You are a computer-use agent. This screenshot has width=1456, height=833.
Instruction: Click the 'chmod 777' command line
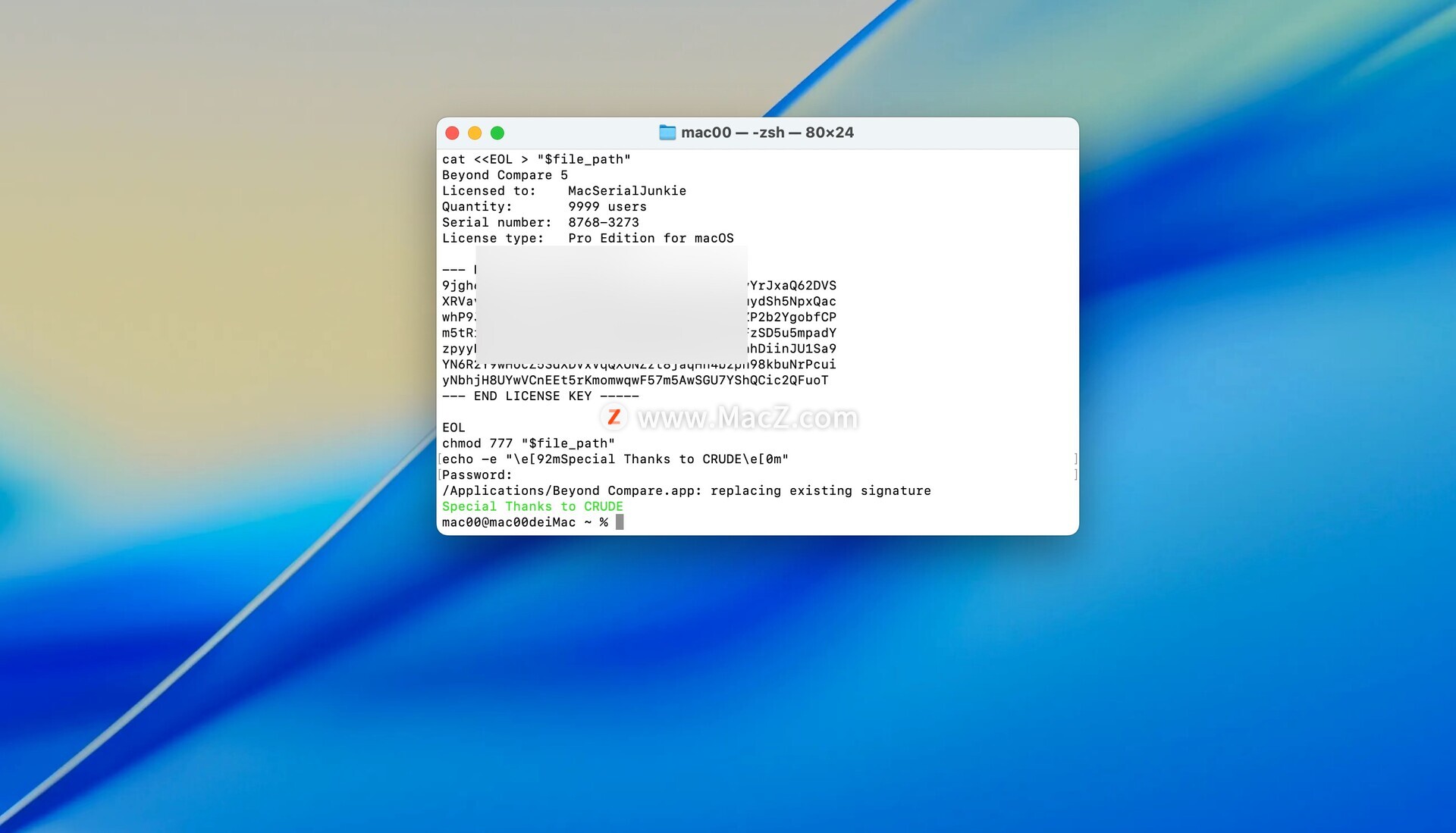pos(528,443)
